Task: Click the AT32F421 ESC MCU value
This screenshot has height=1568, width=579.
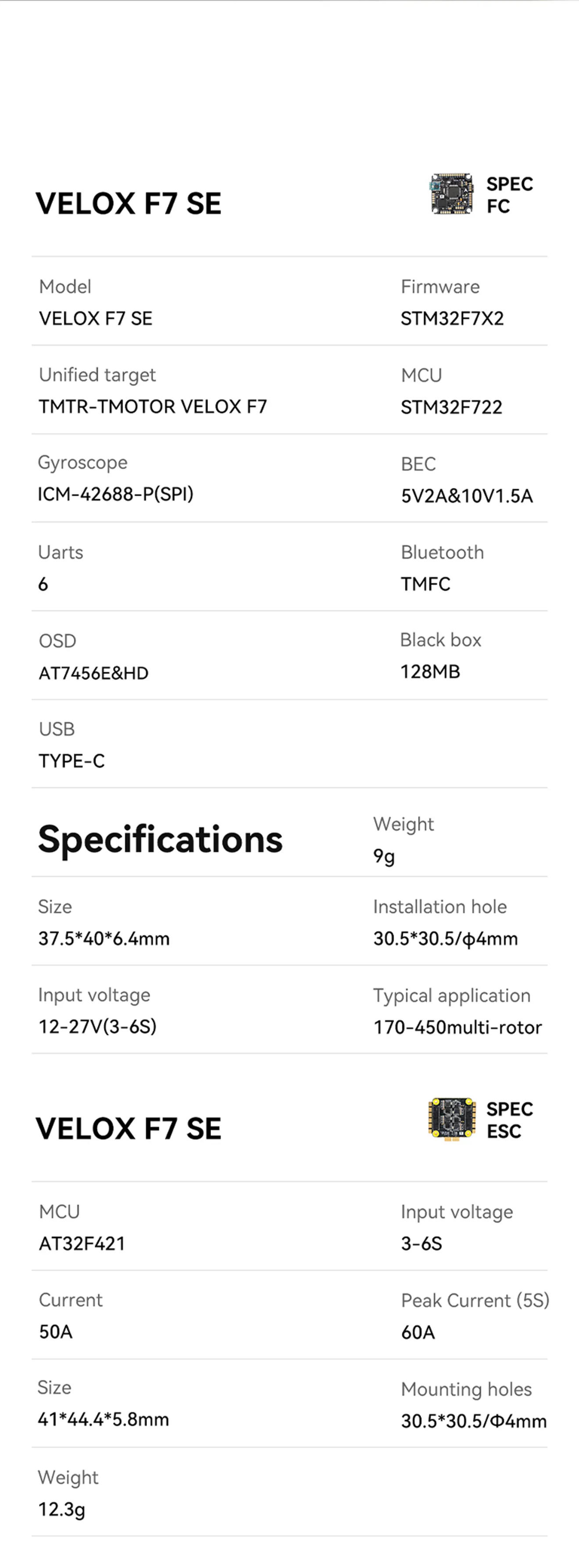Action: 82,1244
